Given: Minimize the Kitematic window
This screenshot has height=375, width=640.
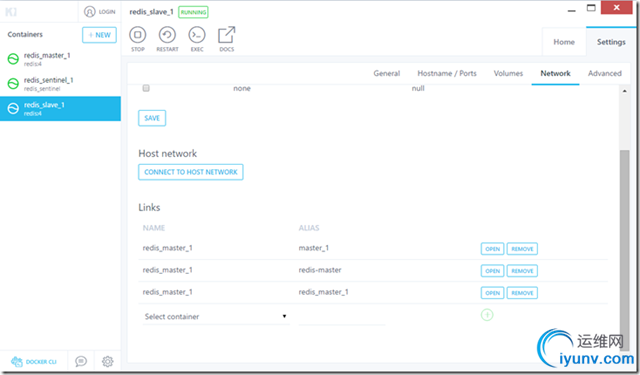Looking at the screenshot, I should (571, 10).
